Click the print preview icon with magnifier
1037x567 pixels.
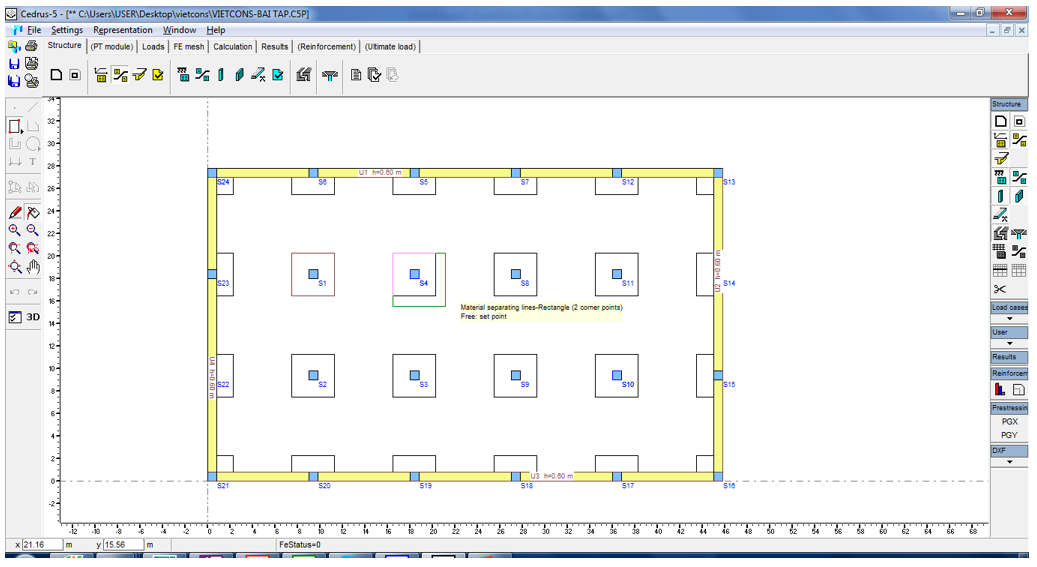31,81
